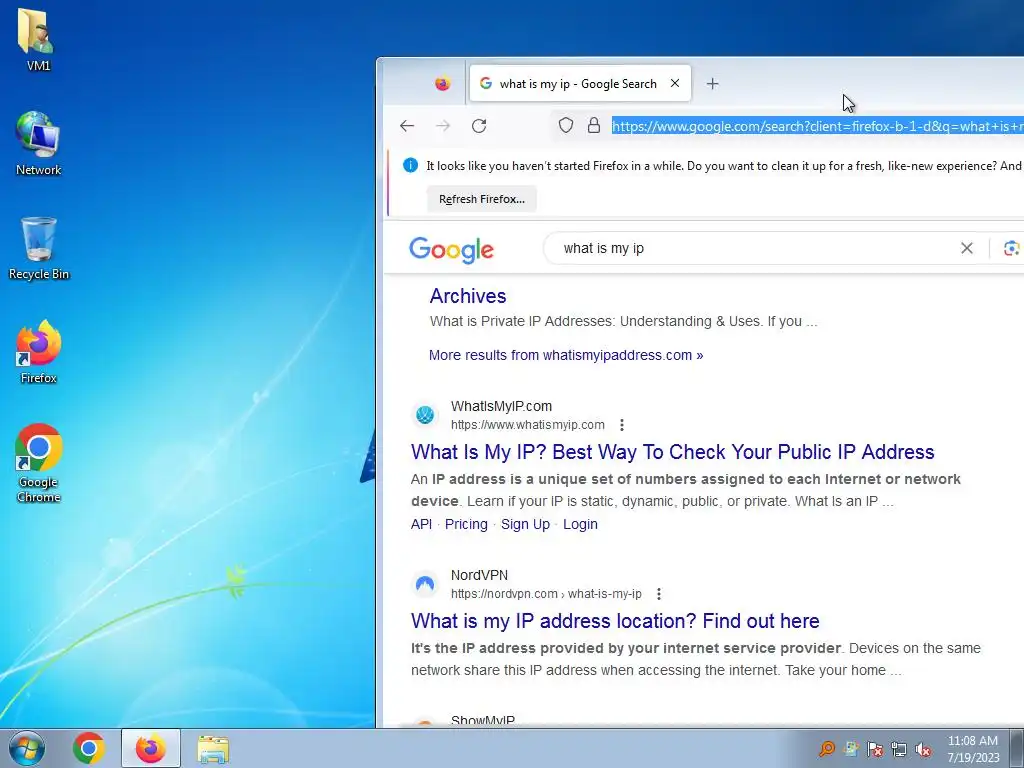This screenshot has width=1024, height=768.
Task: Search by image with Lens icon
Action: (x=1012, y=248)
